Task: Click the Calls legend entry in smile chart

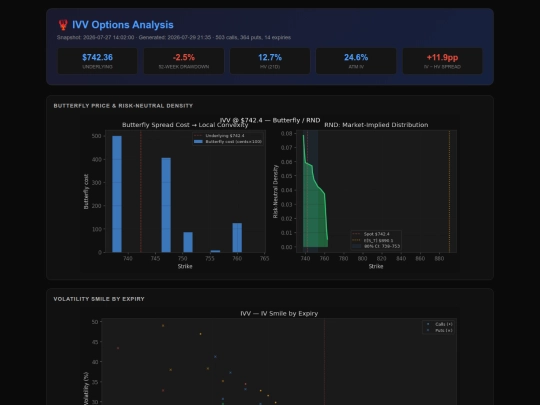Action: 439,324
